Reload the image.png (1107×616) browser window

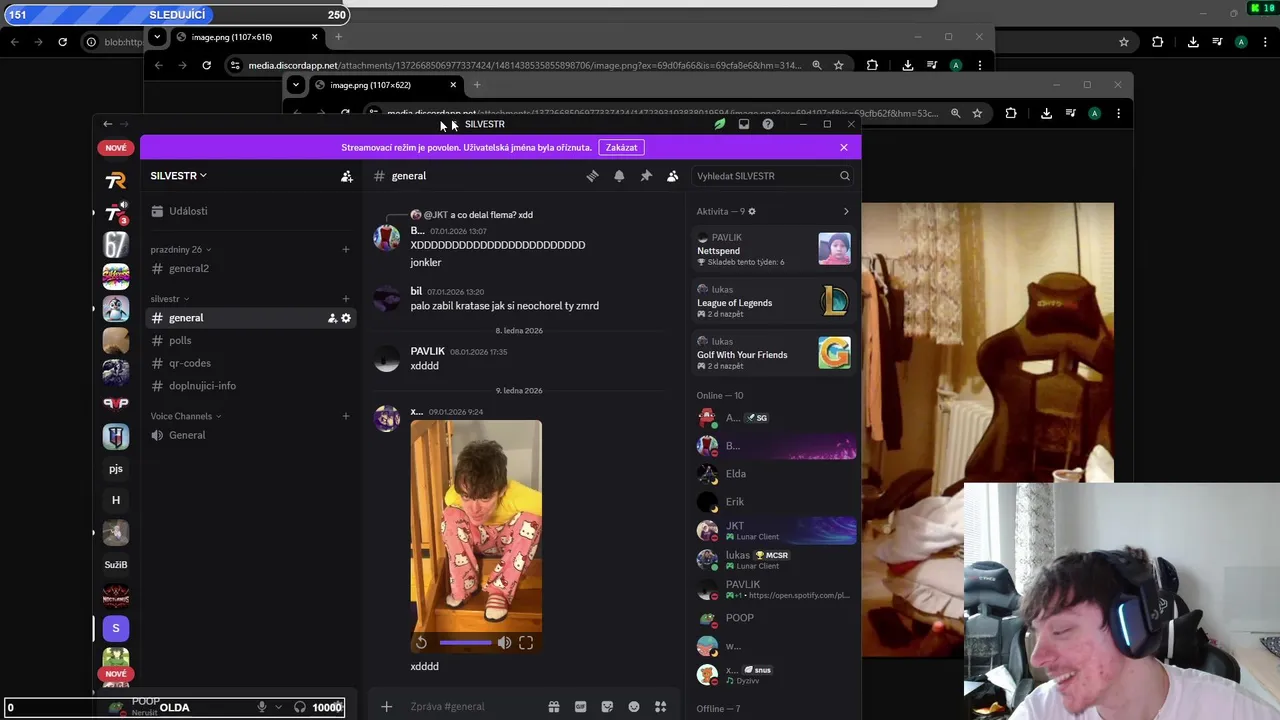click(206, 65)
